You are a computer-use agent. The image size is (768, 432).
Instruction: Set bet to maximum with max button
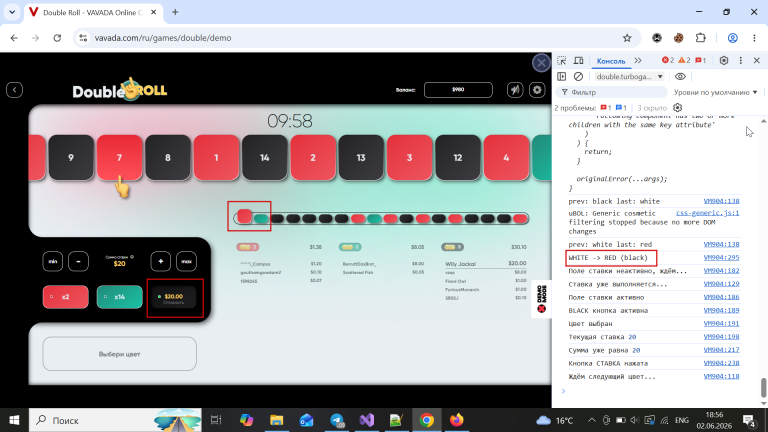(187, 262)
